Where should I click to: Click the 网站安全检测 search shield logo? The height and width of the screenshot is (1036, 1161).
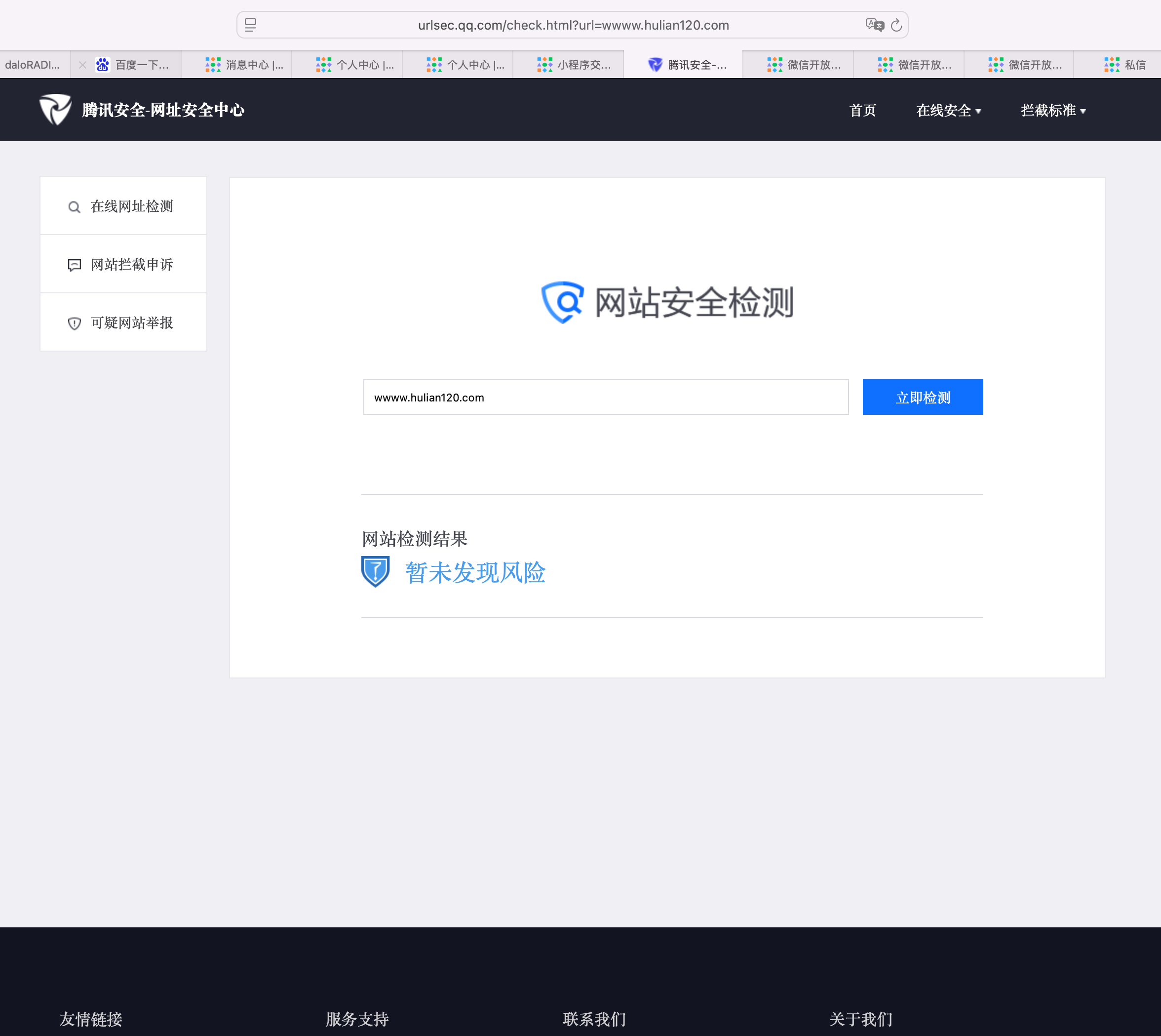pyautogui.click(x=562, y=302)
